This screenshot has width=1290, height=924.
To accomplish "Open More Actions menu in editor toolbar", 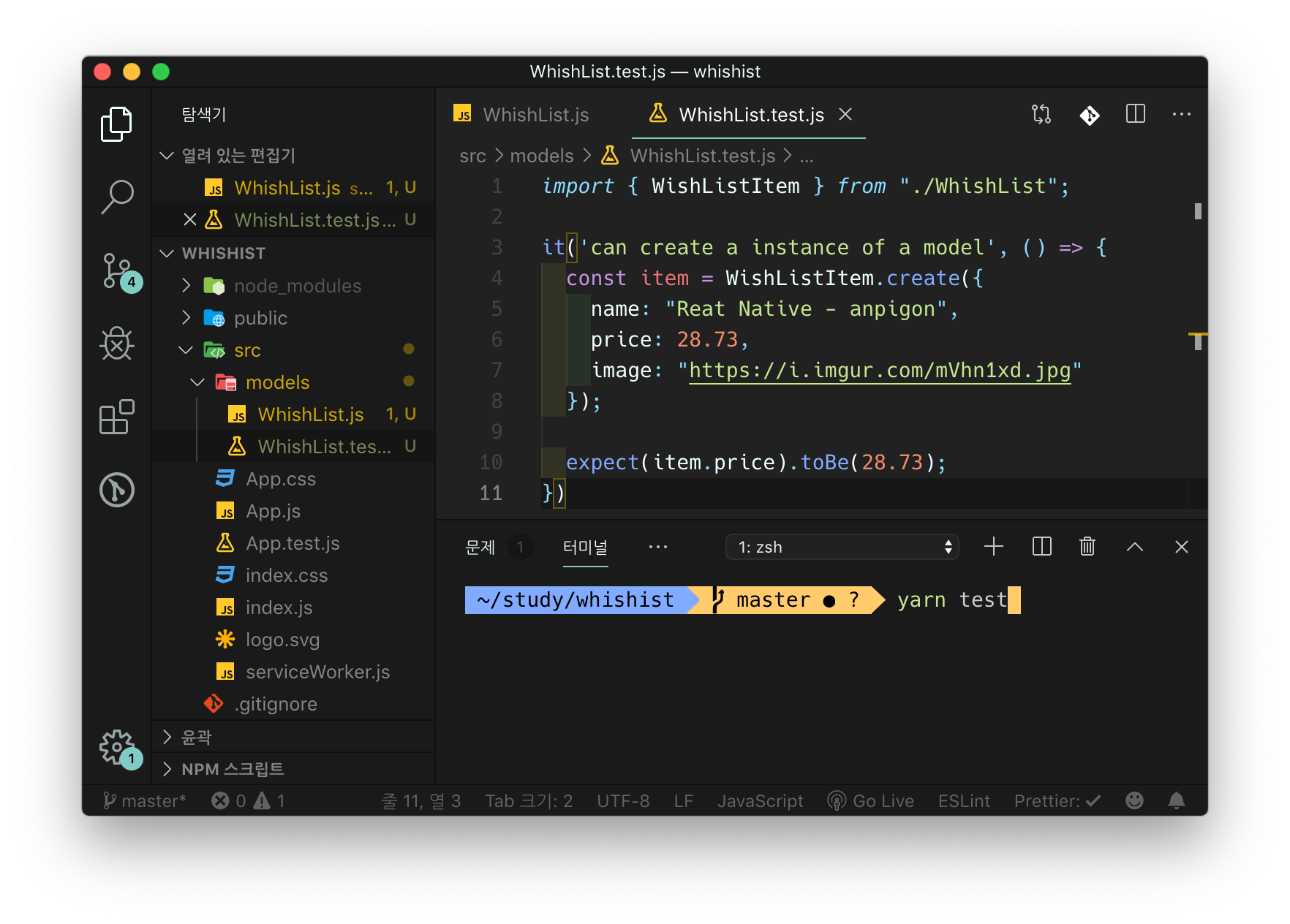I will (x=1182, y=114).
